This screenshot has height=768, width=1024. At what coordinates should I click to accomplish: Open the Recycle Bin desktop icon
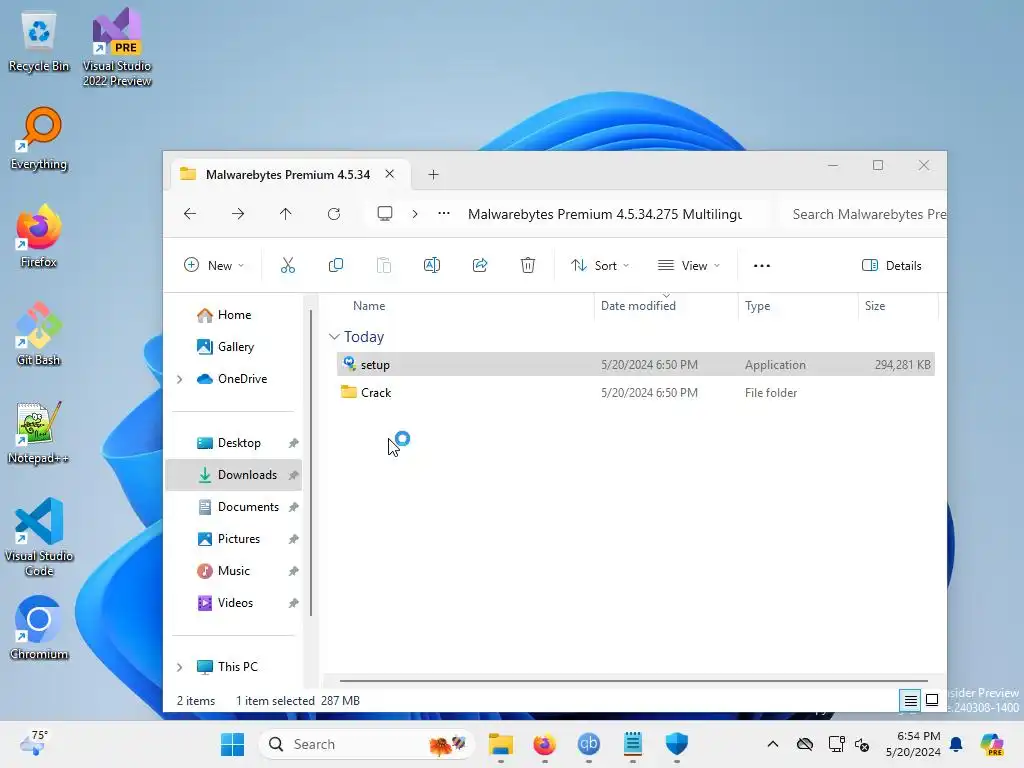coord(39,42)
